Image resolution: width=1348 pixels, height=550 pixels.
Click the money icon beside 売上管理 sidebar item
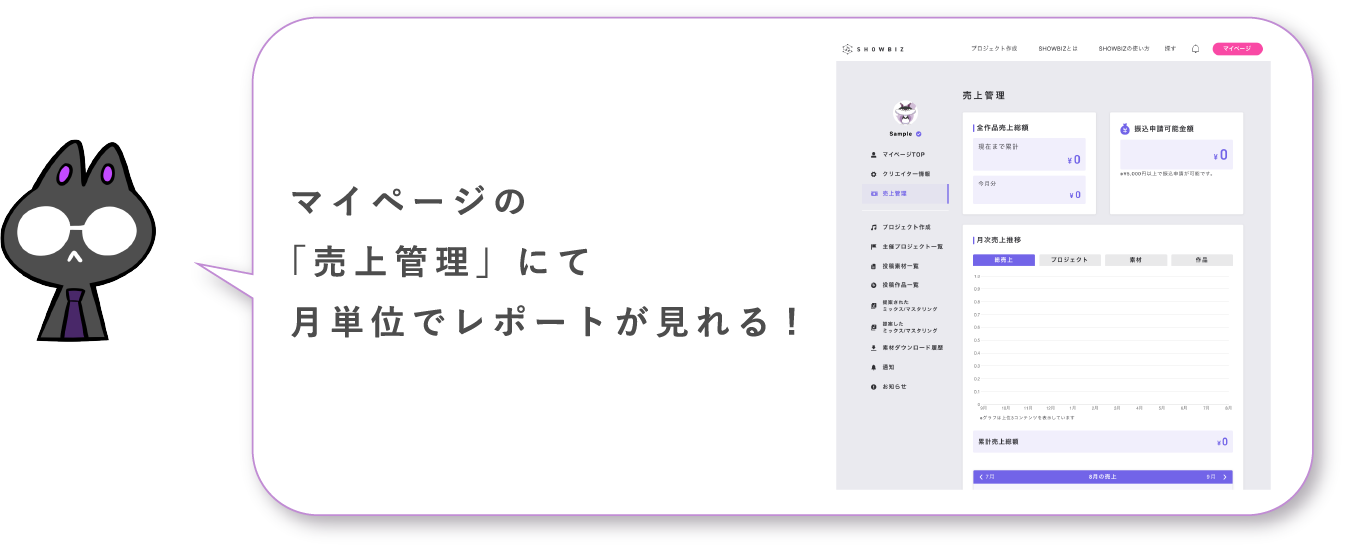pyautogui.click(x=874, y=193)
